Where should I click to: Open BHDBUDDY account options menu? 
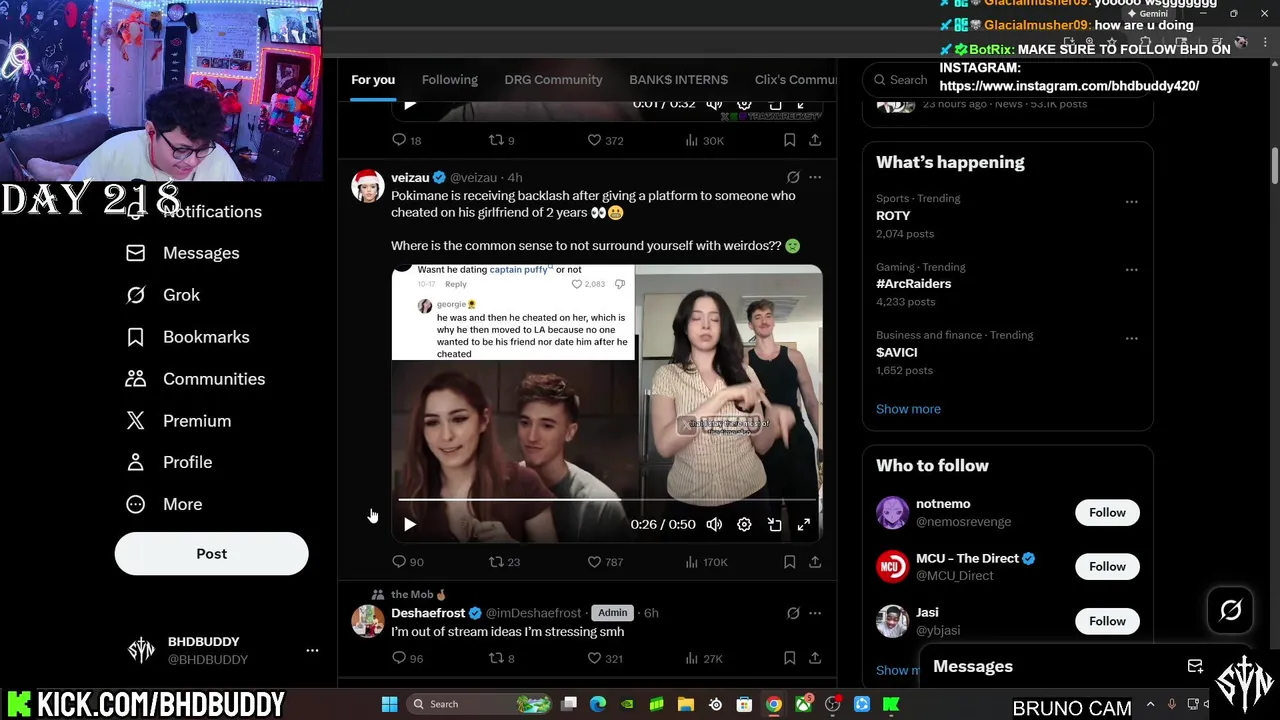[x=312, y=650]
